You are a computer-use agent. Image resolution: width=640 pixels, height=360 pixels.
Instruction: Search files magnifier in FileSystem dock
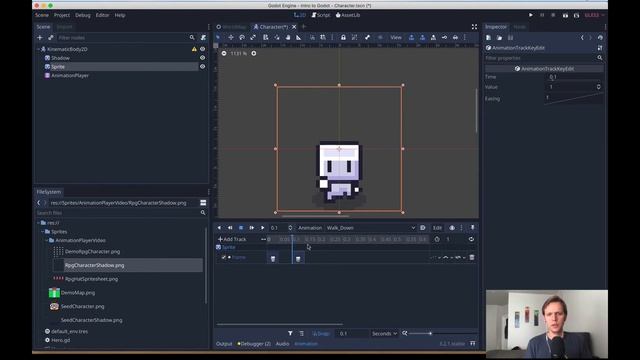203,213
